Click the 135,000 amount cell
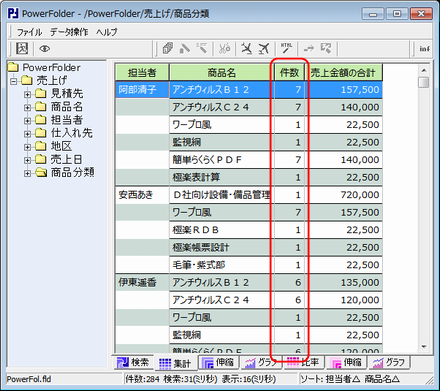 point(344,283)
